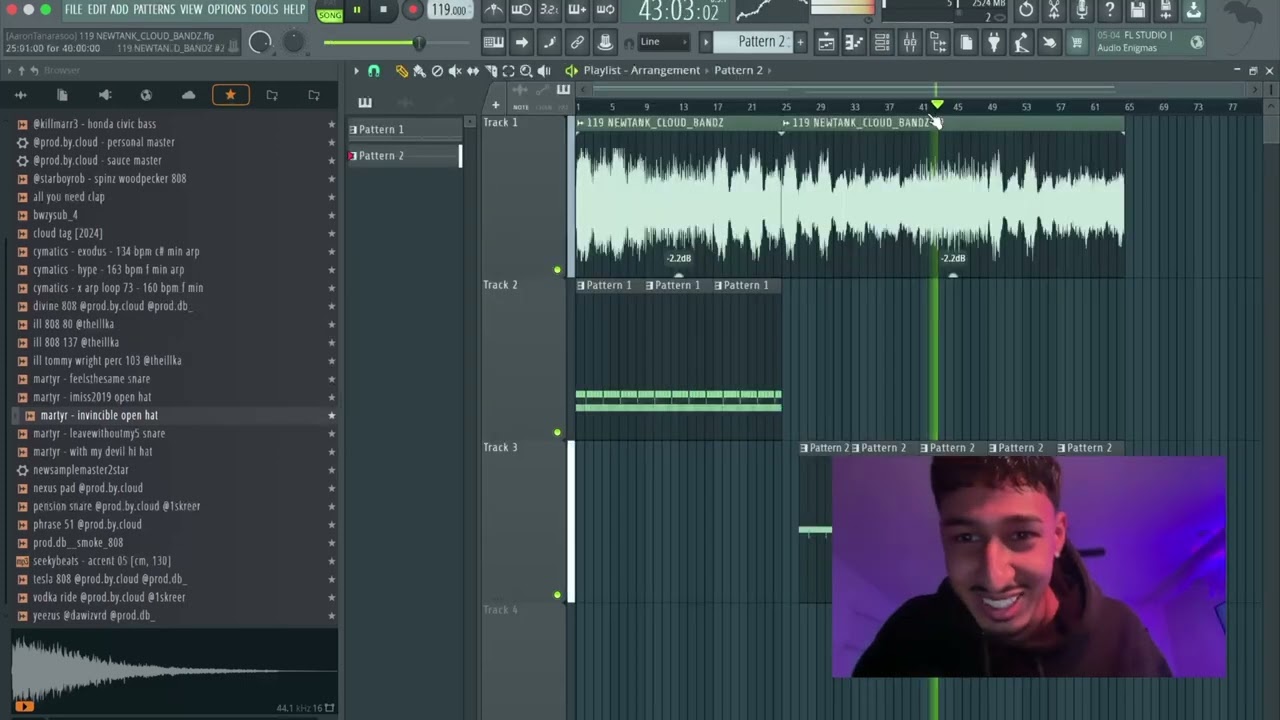The width and height of the screenshot is (1280, 720).
Task: Stop playback with the stop button
Action: click(383, 11)
